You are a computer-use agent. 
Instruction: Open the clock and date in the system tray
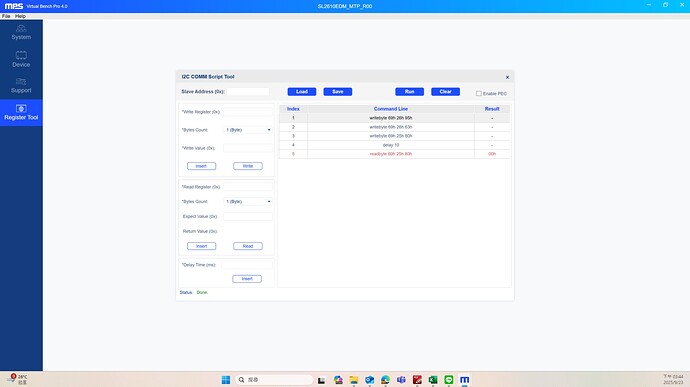pyautogui.click(x=673, y=379)
